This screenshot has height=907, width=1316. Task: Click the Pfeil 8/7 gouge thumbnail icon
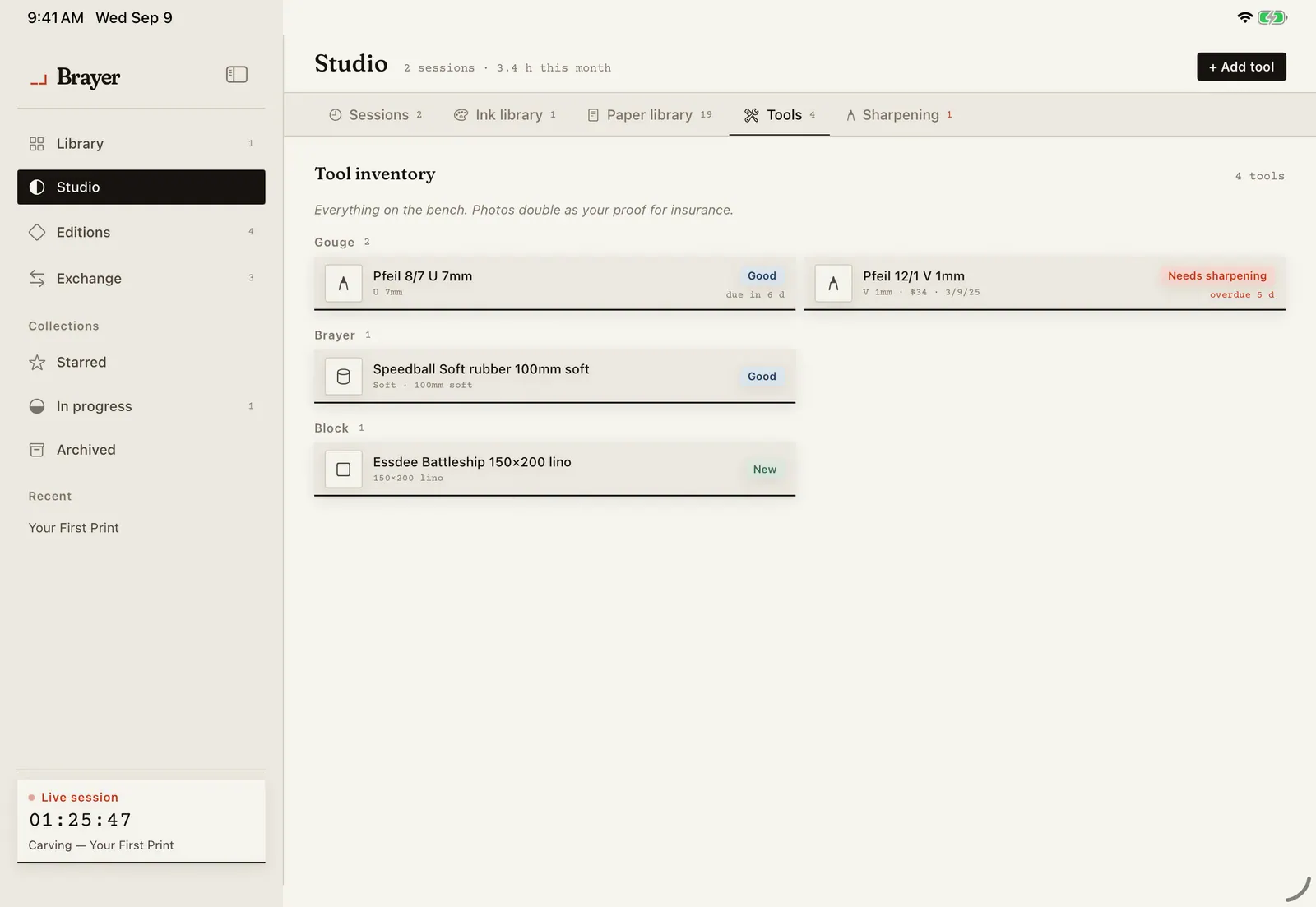point(344,284)
